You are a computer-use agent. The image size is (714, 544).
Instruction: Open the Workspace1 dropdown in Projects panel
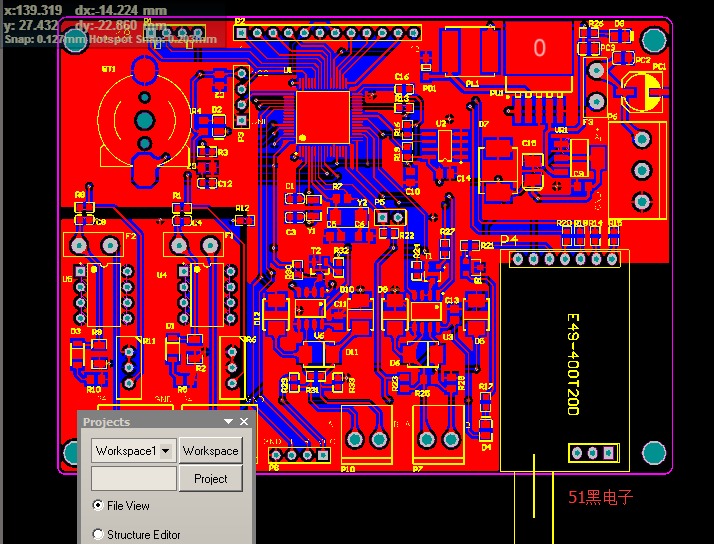tap(166, 451)
